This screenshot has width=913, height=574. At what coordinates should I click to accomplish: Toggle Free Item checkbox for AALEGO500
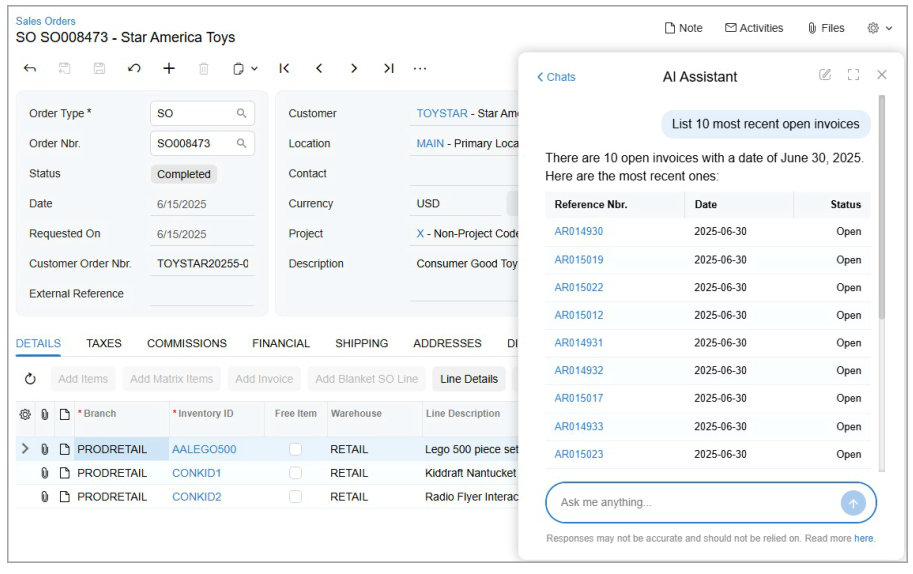coord(295,450)
